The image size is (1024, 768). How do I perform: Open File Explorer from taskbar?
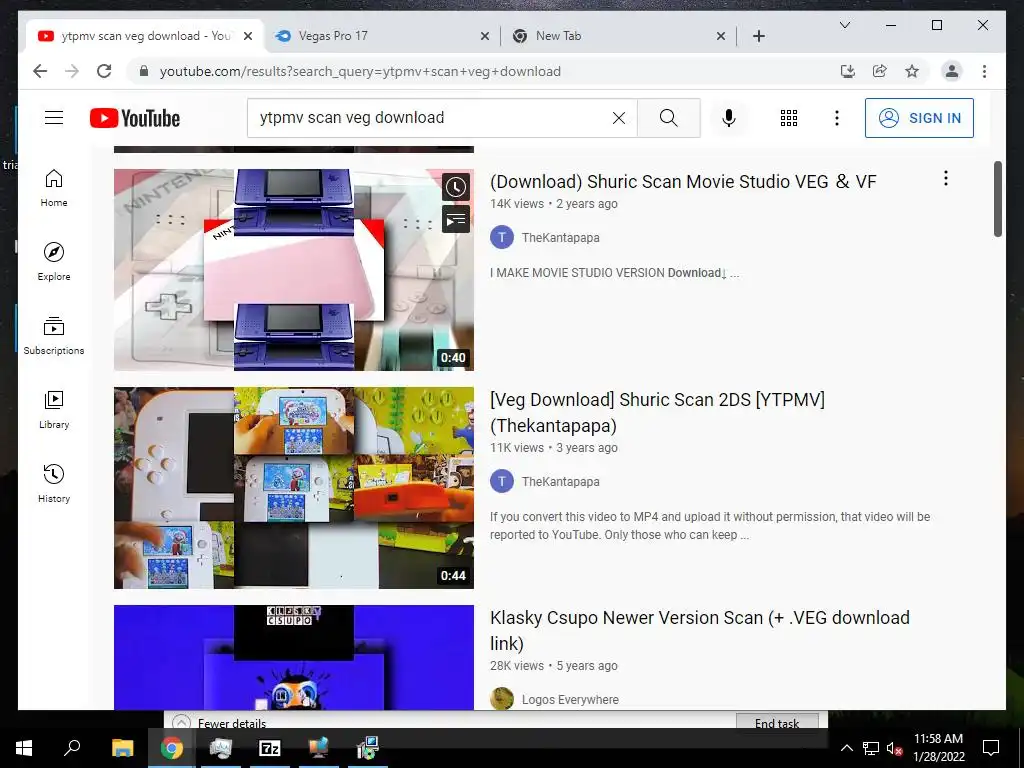pos(122,748)
